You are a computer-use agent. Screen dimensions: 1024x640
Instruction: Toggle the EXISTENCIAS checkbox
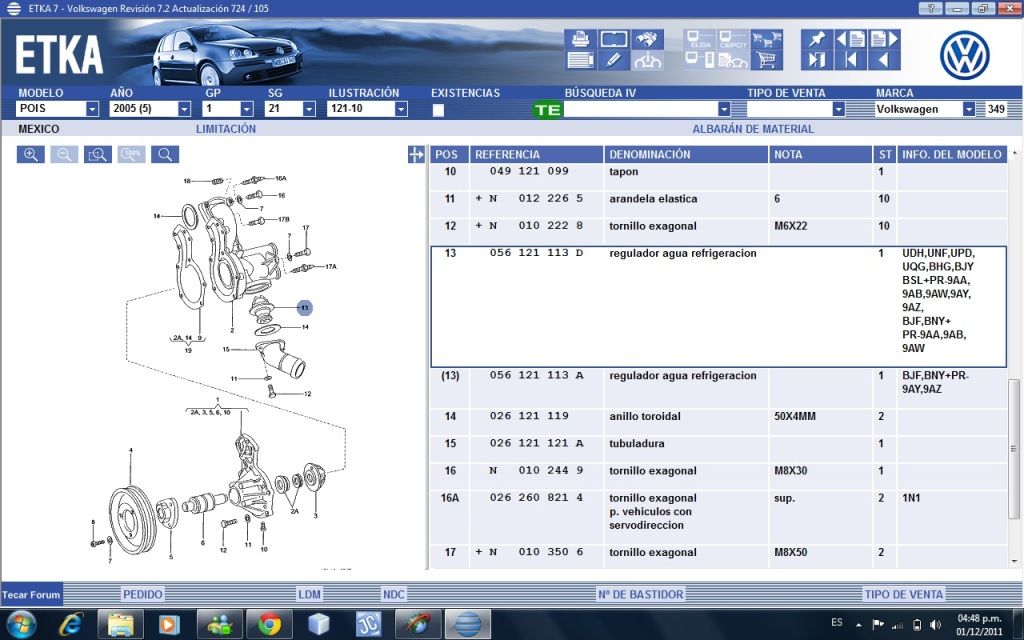tap(438, 110)
